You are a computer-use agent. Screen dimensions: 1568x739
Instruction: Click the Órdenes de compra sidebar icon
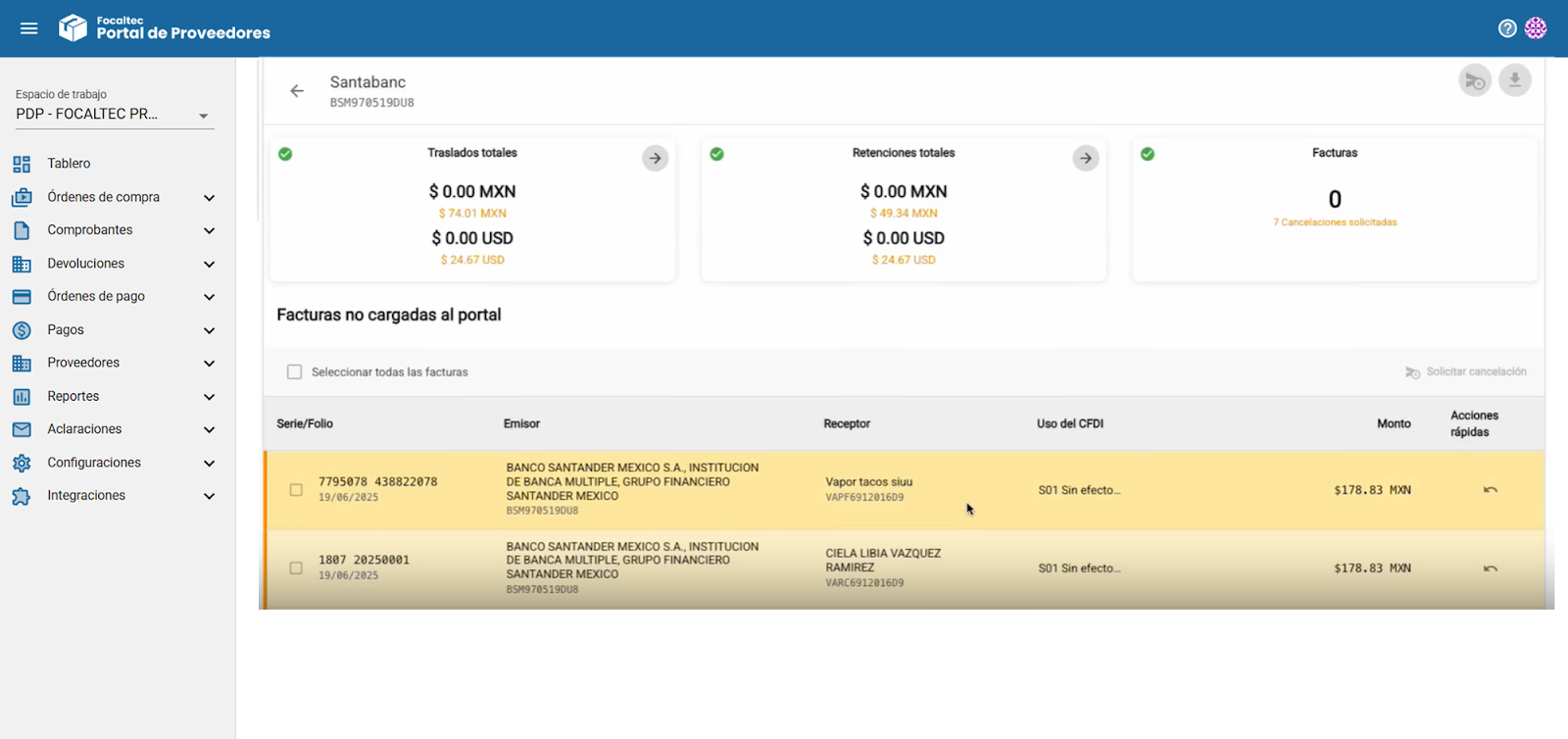[x=22, y=197]
